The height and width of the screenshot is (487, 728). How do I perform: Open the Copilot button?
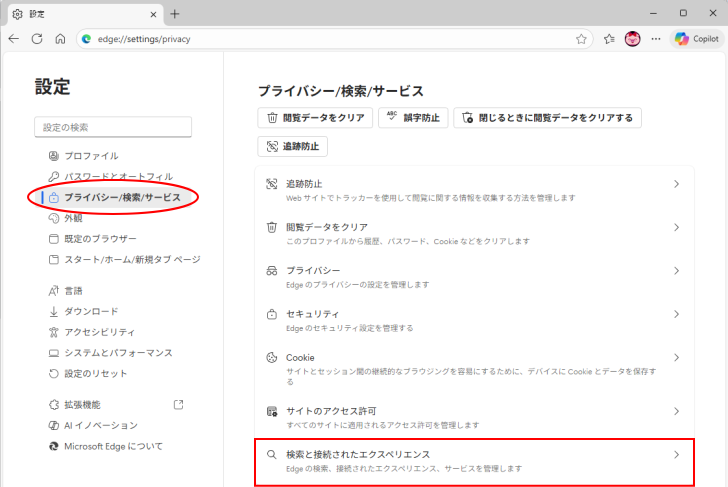coord(696,39)
